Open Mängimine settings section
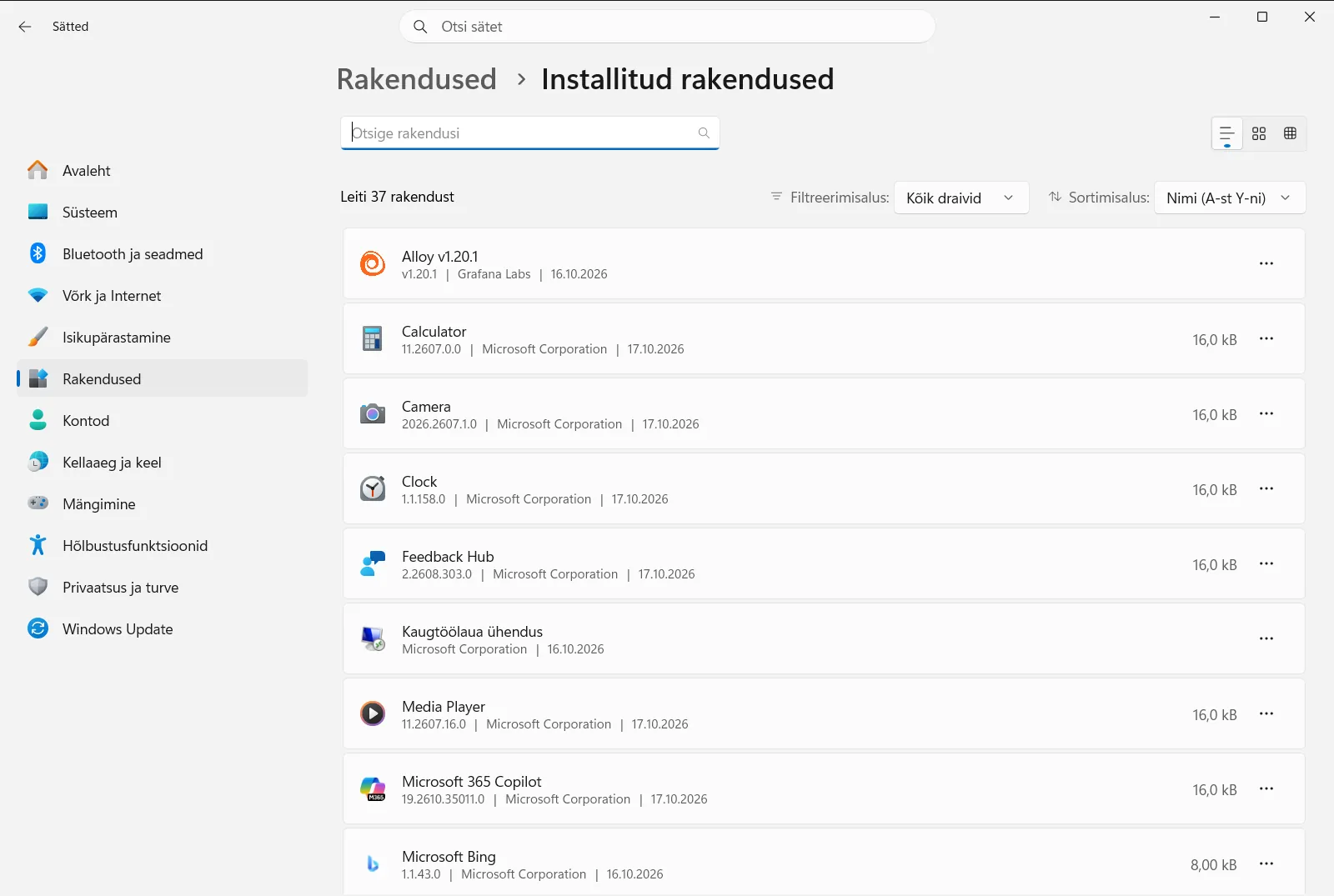1334x896 pixels. click(163, 503)
